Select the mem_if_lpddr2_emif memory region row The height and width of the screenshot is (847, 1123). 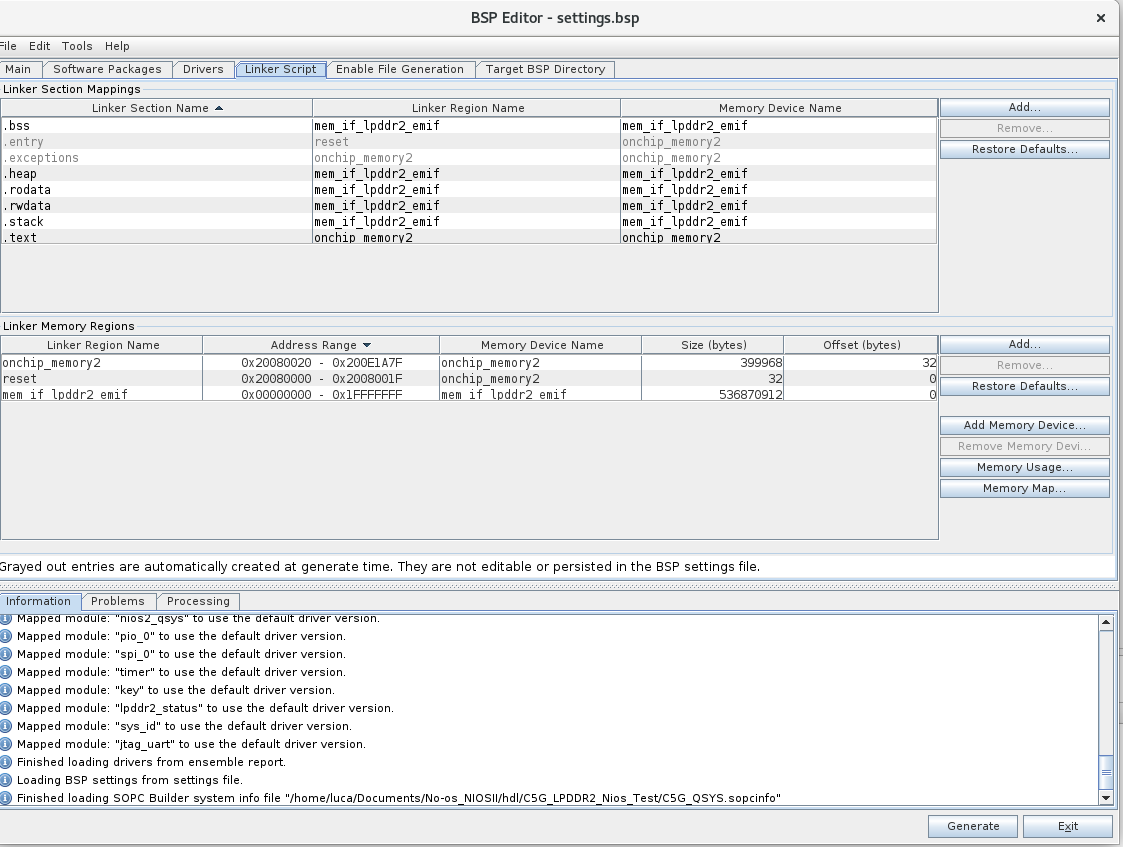click(x=100, y=395)
